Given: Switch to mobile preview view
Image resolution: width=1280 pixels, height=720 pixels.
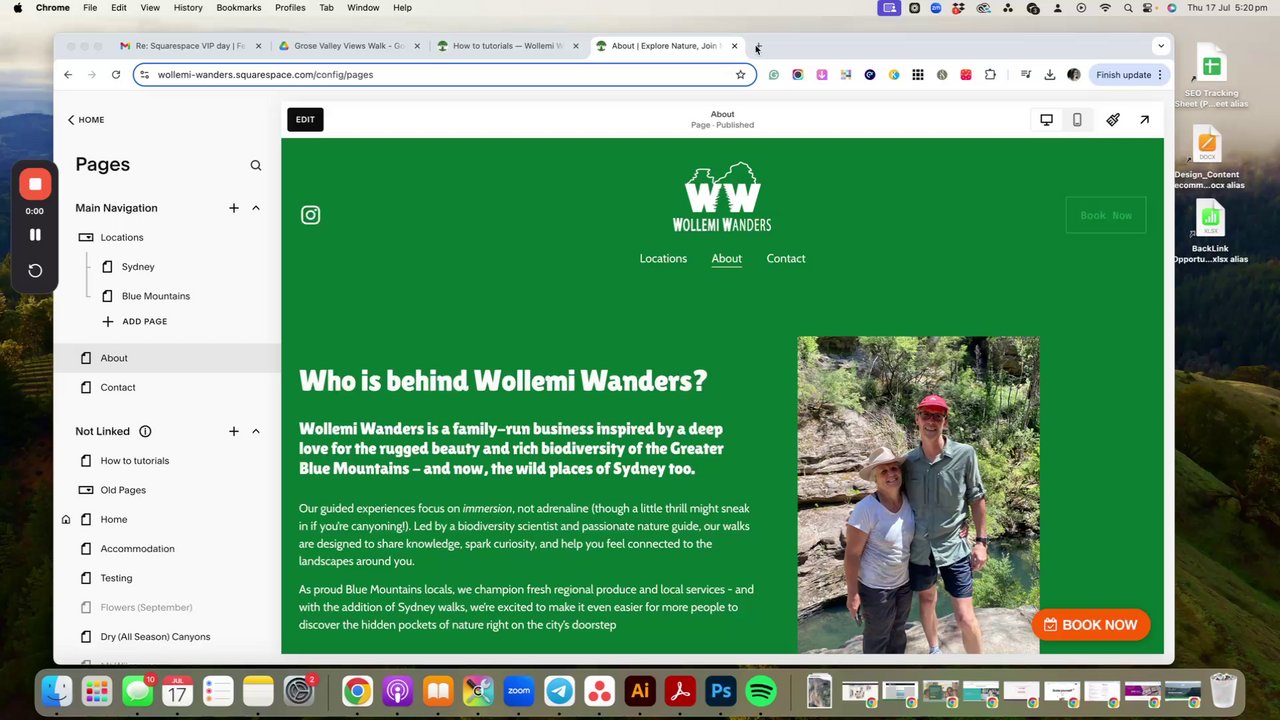Looking at the screenshot, I should tap(1077, 120).
